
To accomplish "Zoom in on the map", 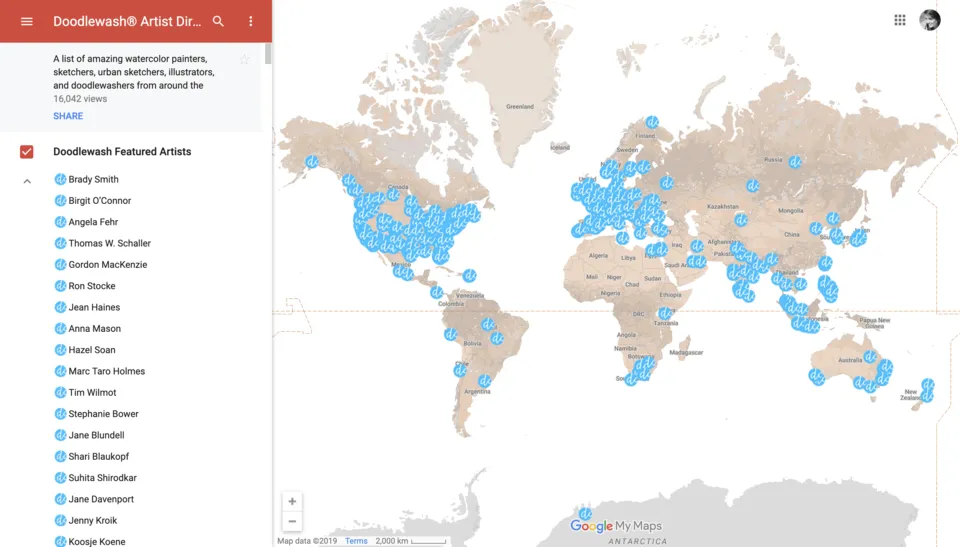I will pyautogui.click(x=292, y=501).
